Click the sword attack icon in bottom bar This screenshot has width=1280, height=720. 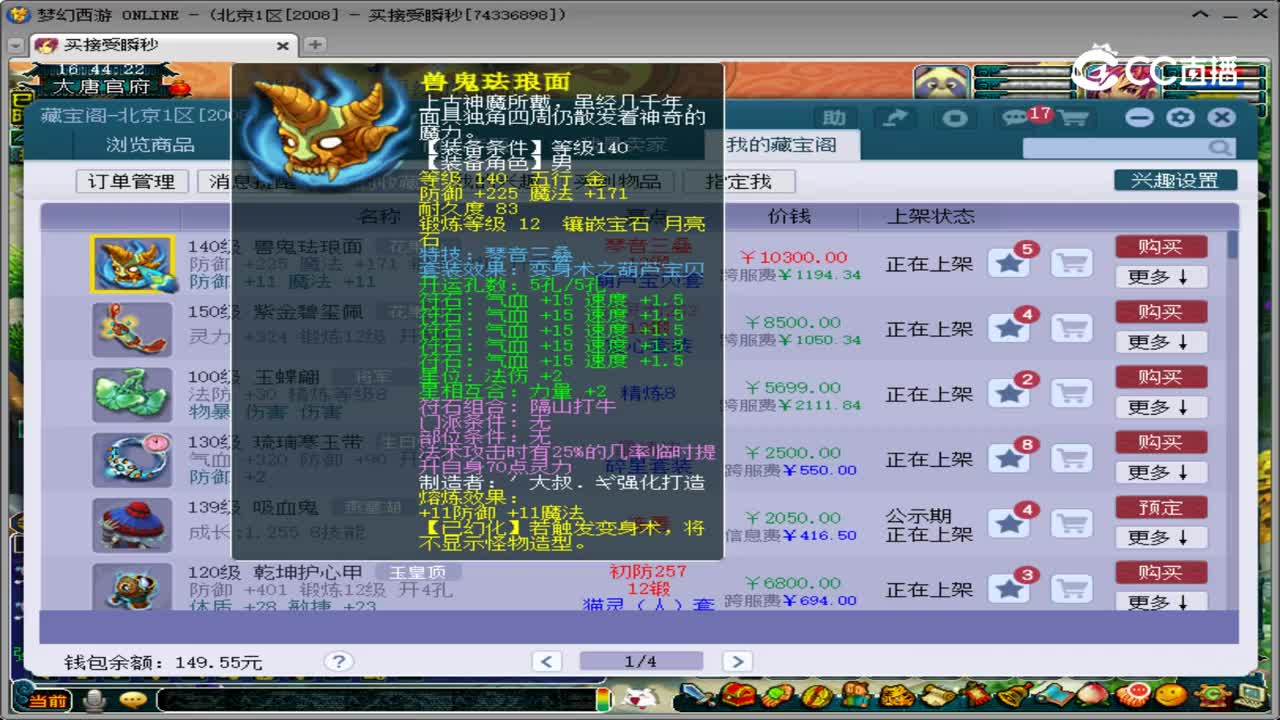[x=699, y=695]
